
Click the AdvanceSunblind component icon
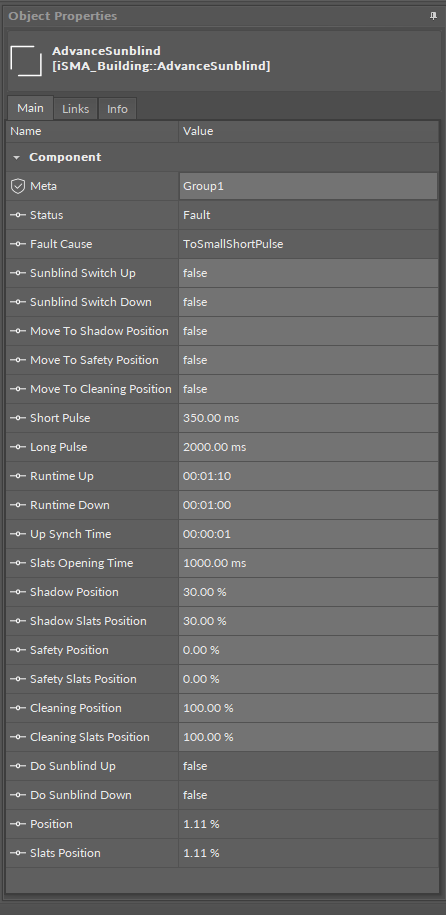(x=26, y=61)
